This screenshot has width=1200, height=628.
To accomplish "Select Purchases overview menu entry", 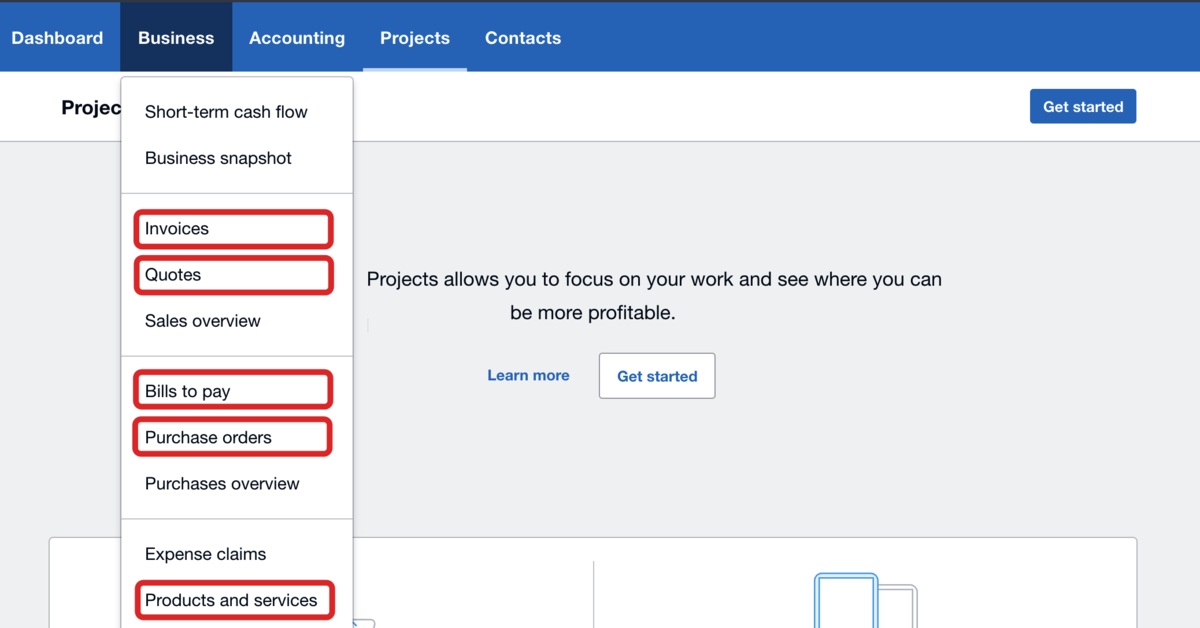I will click(237, 484).
